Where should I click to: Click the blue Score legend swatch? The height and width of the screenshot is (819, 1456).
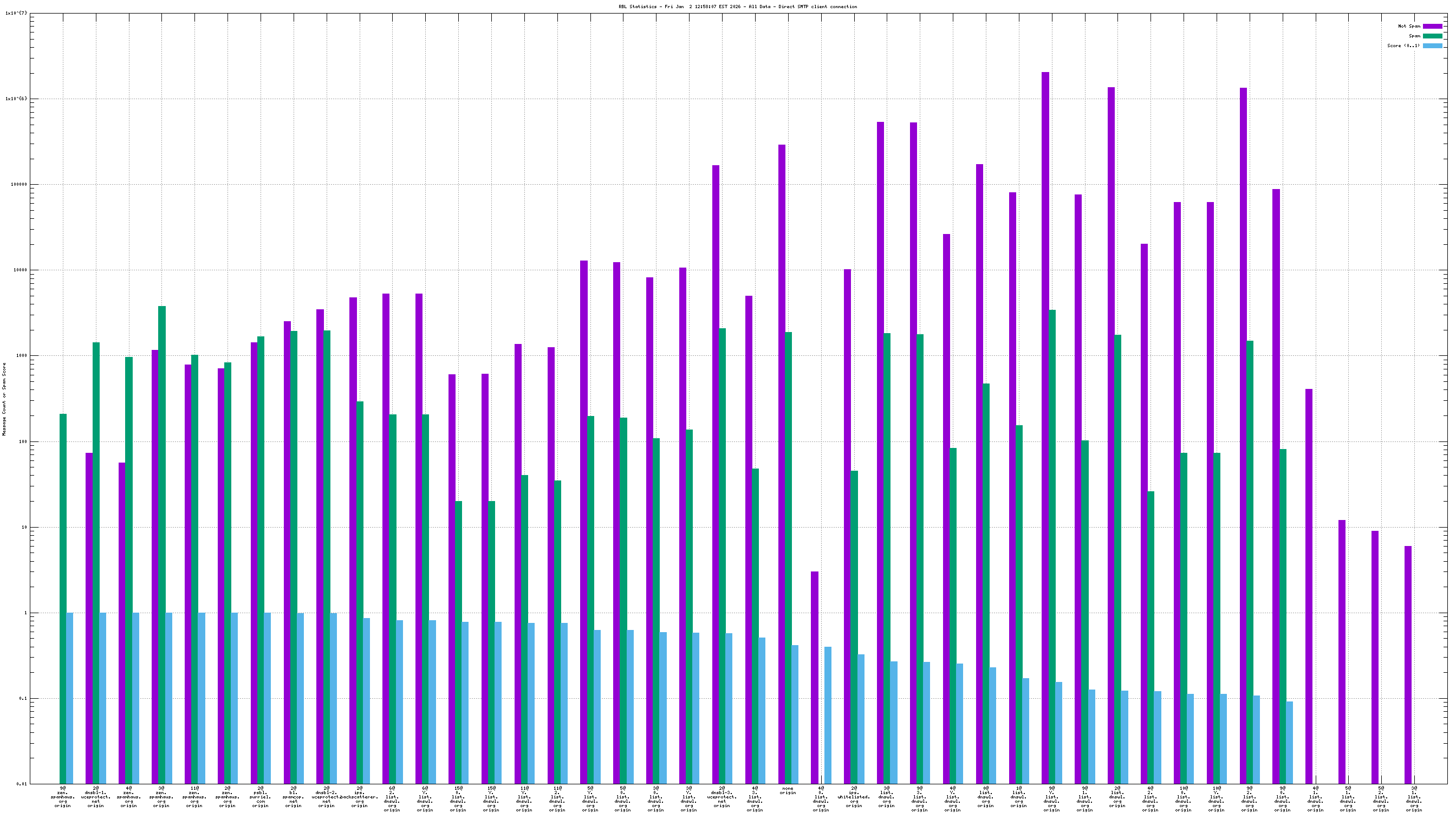(1432, 46)
